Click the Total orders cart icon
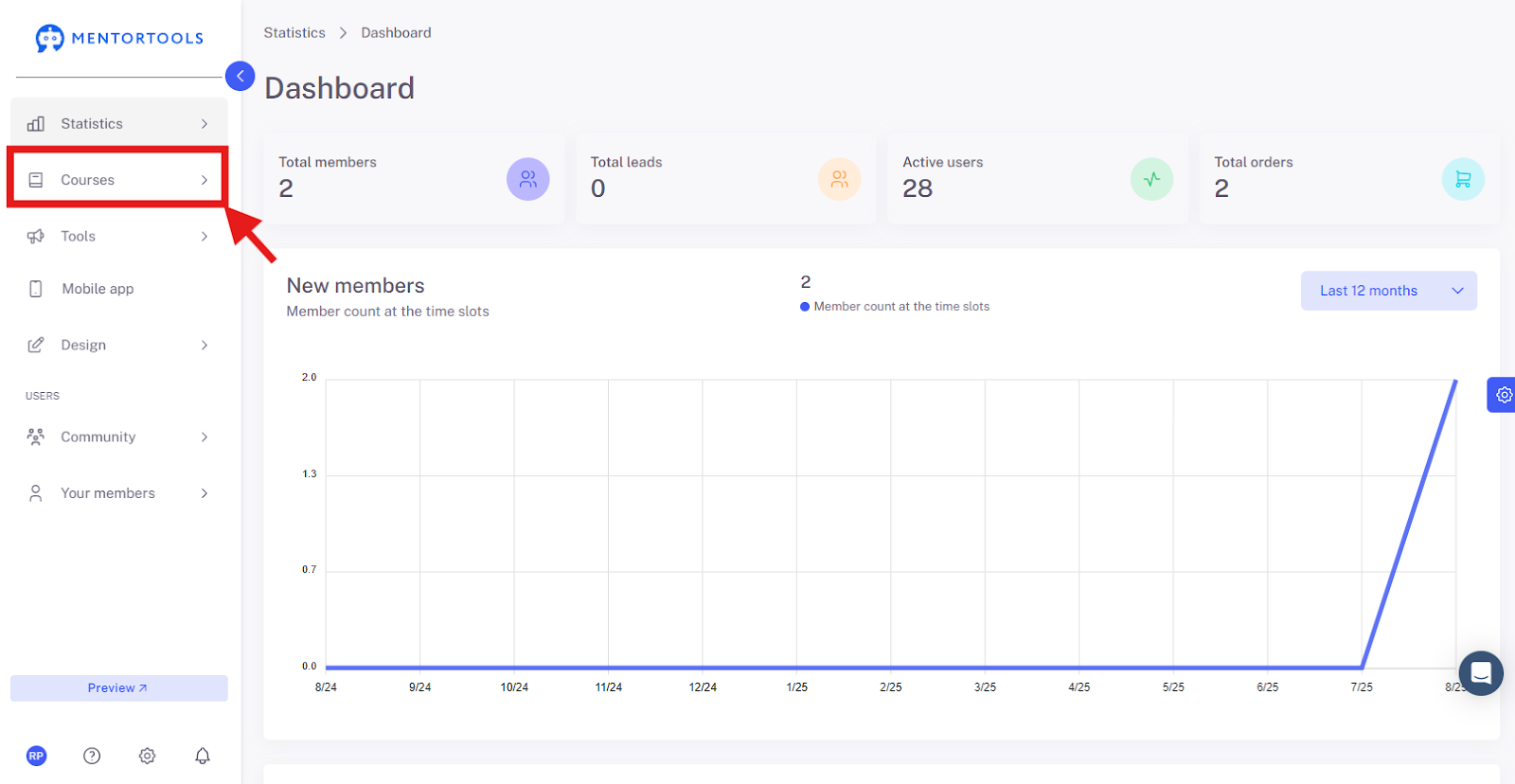The image size is (1515, 784). click(x=1463, y=179)
